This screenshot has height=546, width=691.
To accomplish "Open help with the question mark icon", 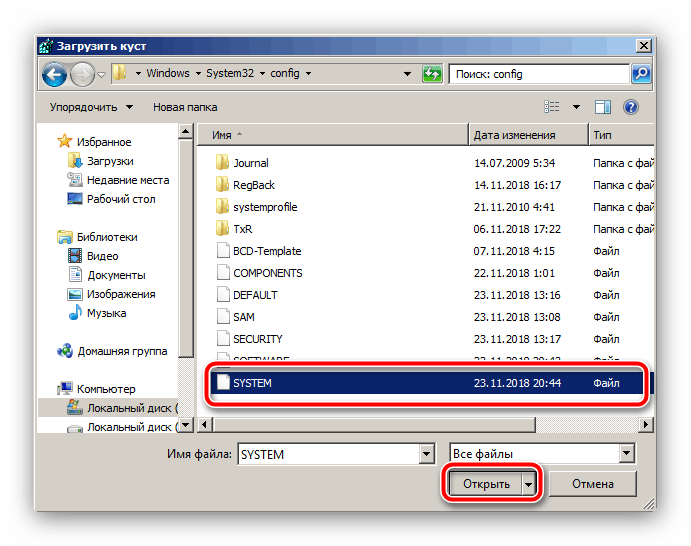I will tap(631, 107).
